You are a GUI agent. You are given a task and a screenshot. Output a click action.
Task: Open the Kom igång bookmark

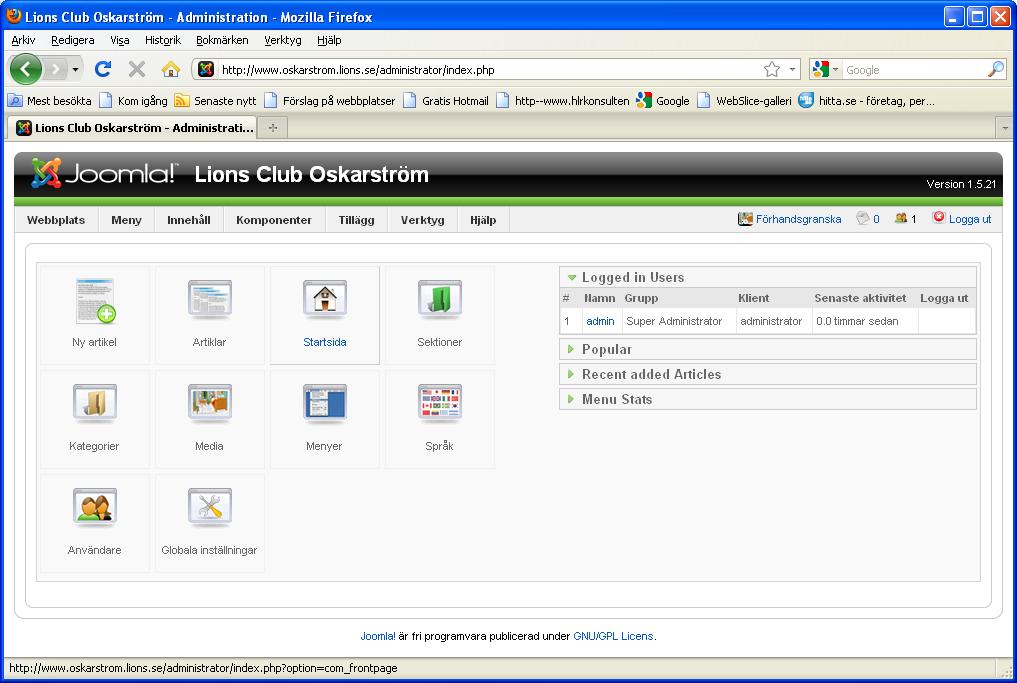tap(133, 101)
